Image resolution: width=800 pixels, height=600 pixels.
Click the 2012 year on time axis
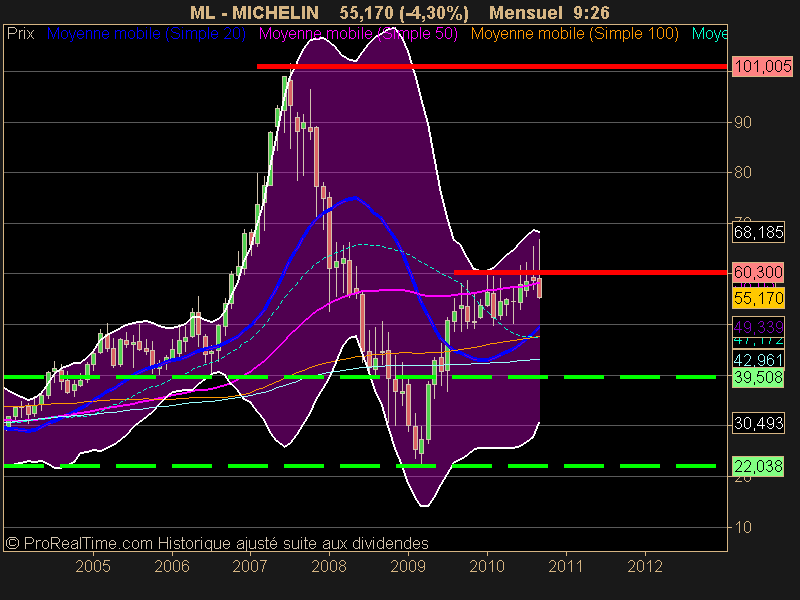pyautogui.click(x=645, y=566)
